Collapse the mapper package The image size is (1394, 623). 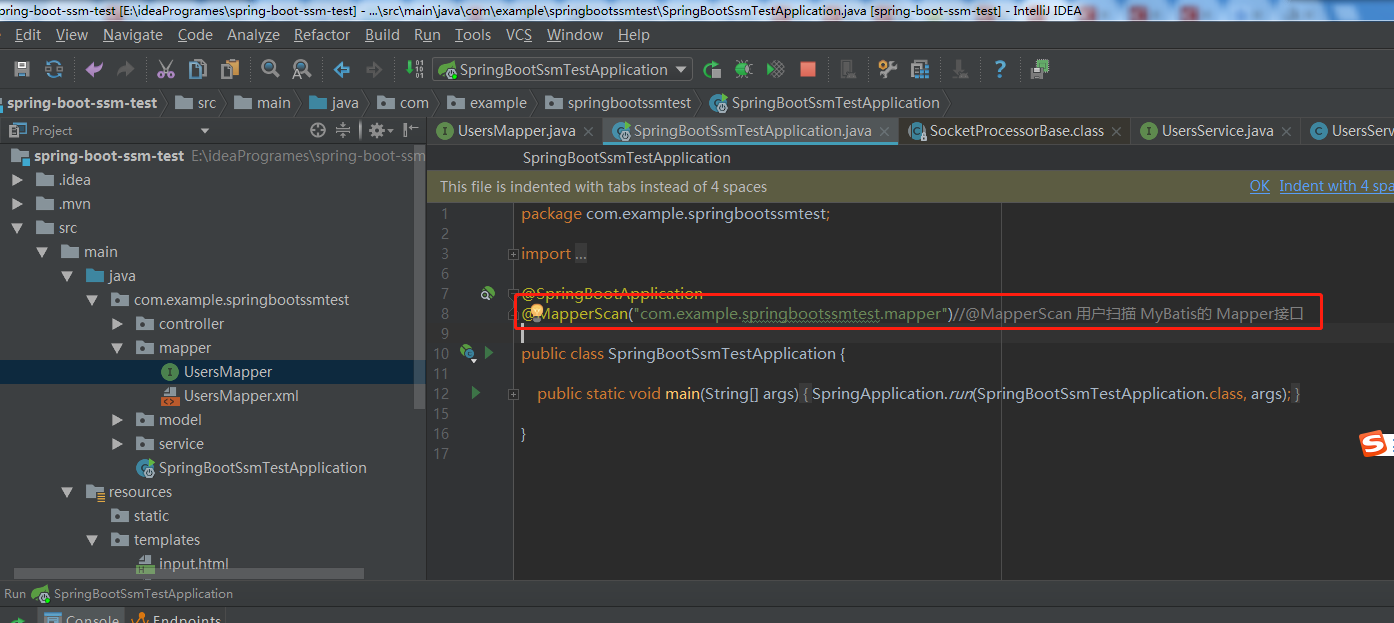[x=117, y=348]
